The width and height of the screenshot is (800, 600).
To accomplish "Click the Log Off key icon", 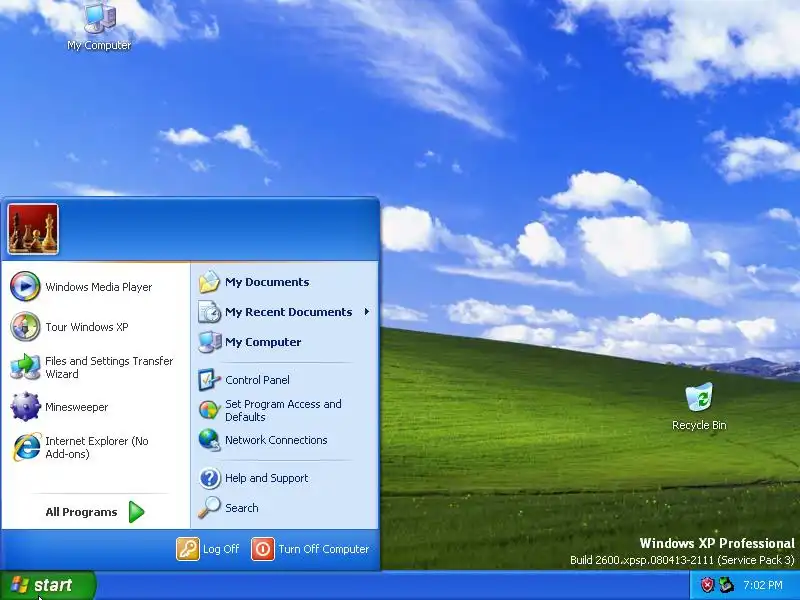I will pos(188,549).
